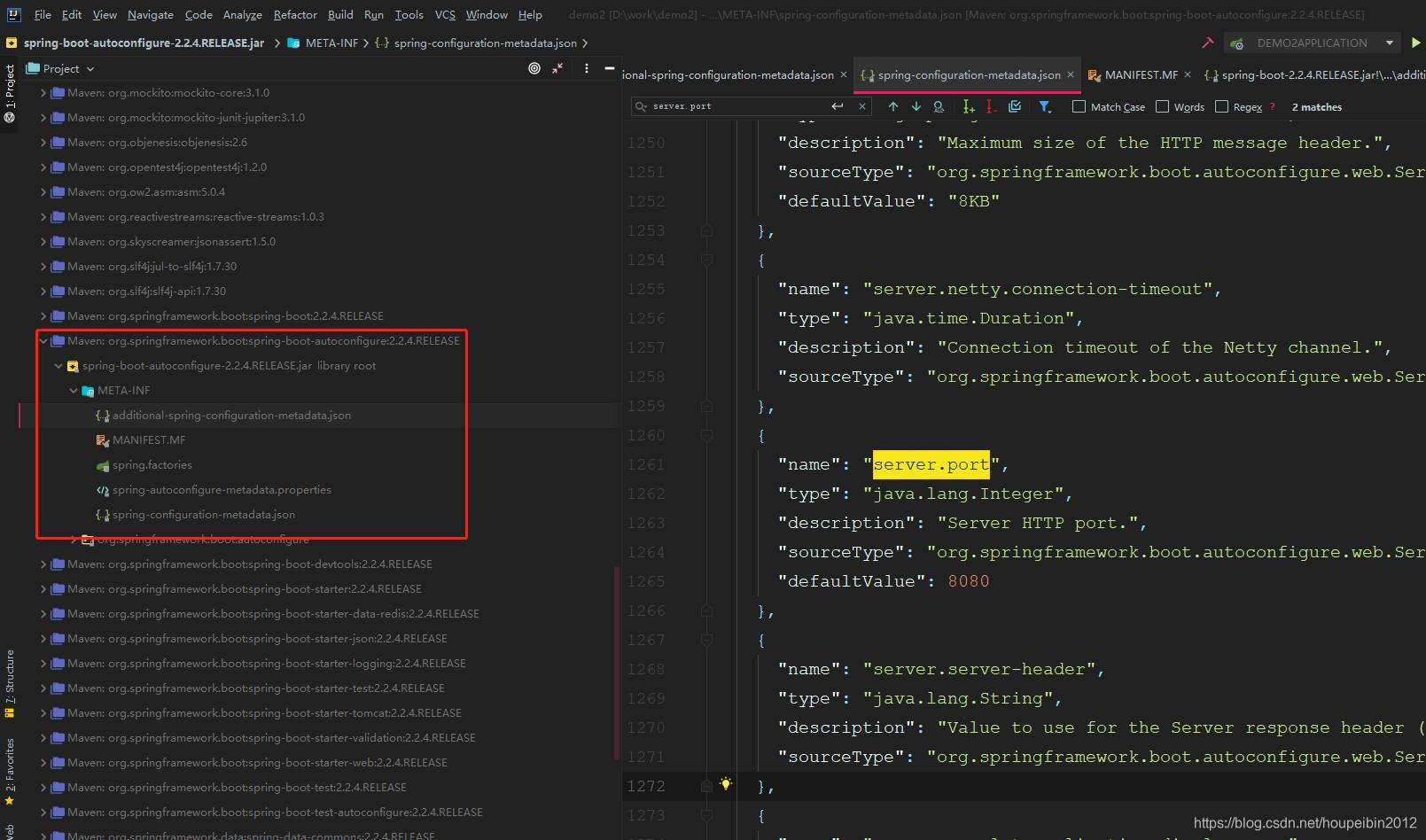Run DEMO2APPLICATION with green play icon
This screenshot has height=840, width=1426.
tap(1416, 43)
